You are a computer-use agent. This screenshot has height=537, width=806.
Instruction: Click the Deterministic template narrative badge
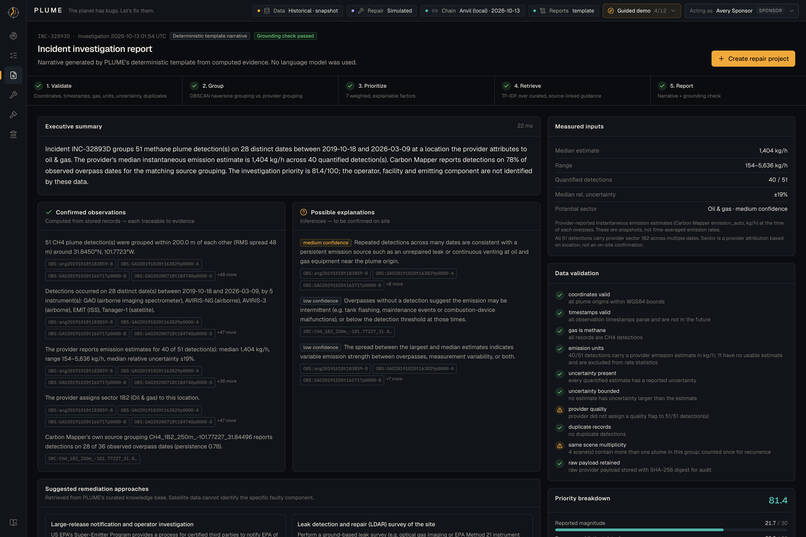click(210, 36)
